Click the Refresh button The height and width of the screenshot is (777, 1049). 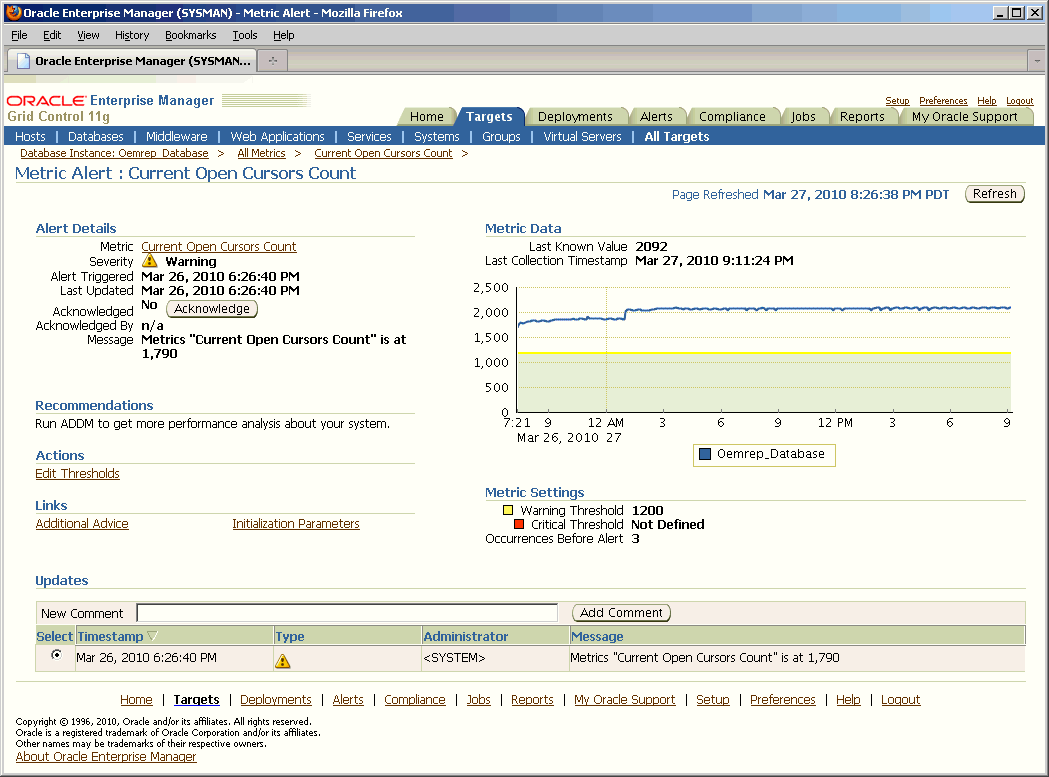click(x=995, y=194)
